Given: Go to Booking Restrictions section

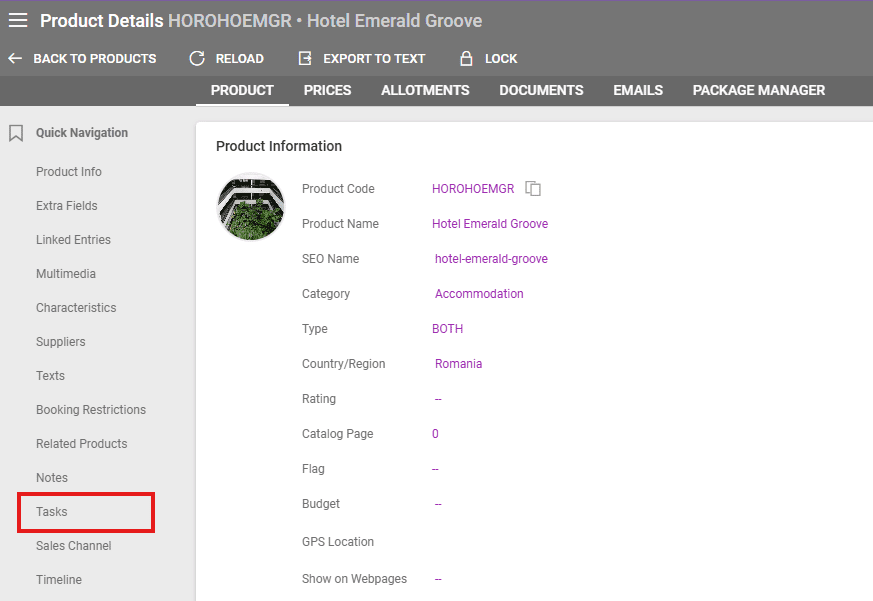Looking at the screenshot, I should (91, 410).
